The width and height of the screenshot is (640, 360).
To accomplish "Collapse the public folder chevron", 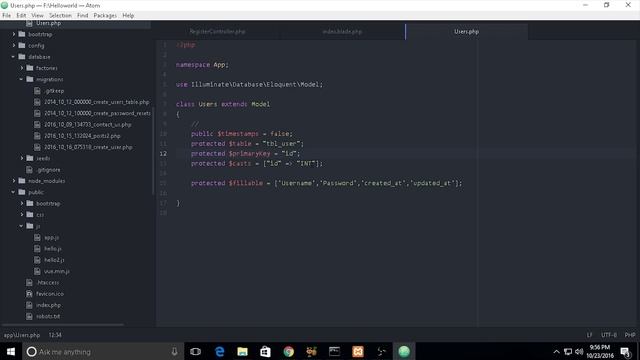I will click(13, 192).
